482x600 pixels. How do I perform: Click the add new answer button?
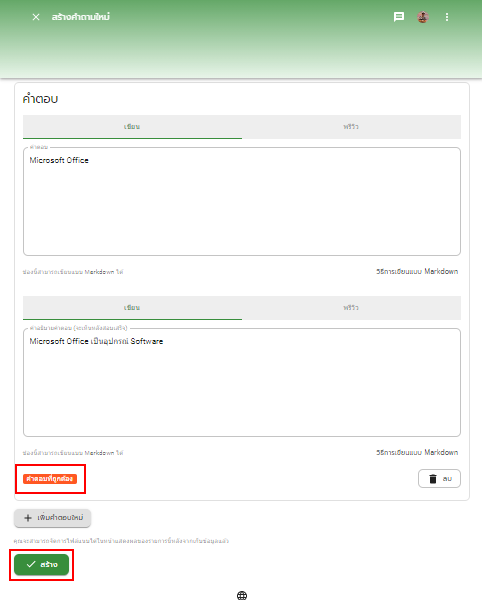point(52,518)
